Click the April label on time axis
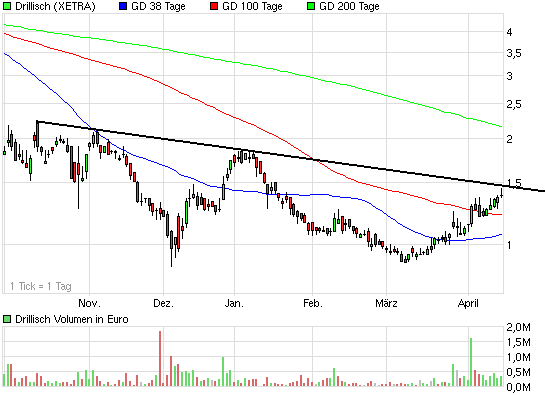The image size is (545, 395). pos(468,303)
